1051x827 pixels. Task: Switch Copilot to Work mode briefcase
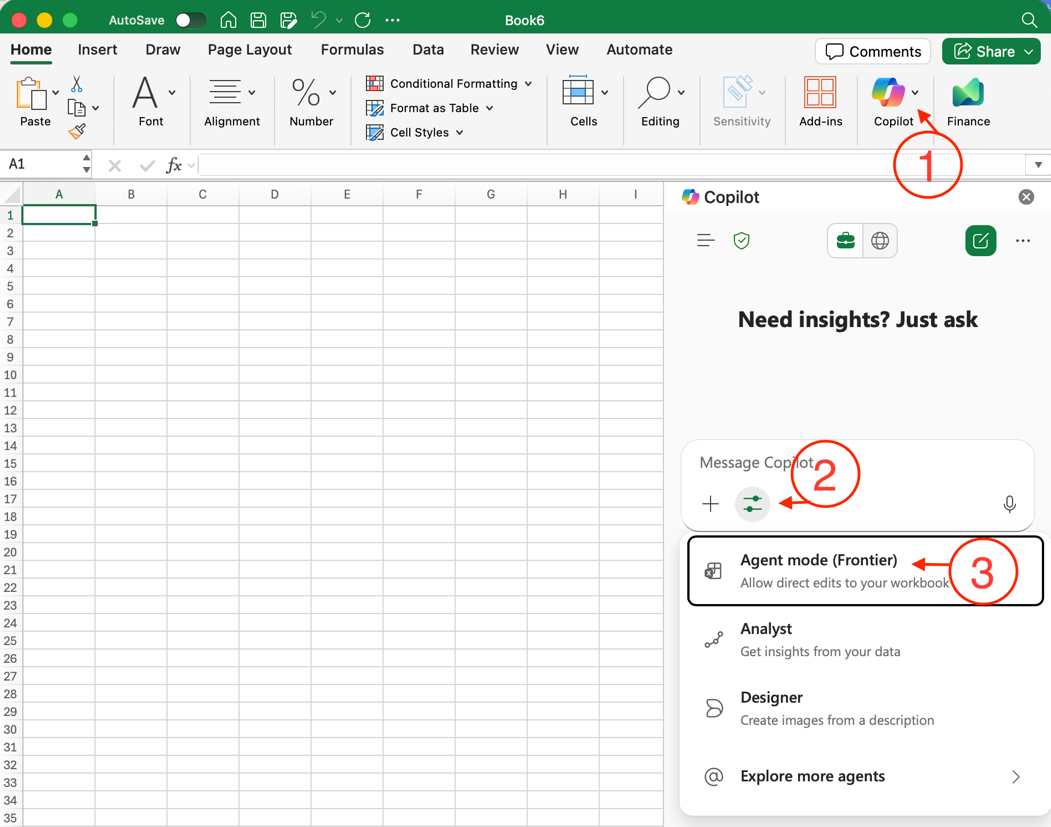pos(845,241)
